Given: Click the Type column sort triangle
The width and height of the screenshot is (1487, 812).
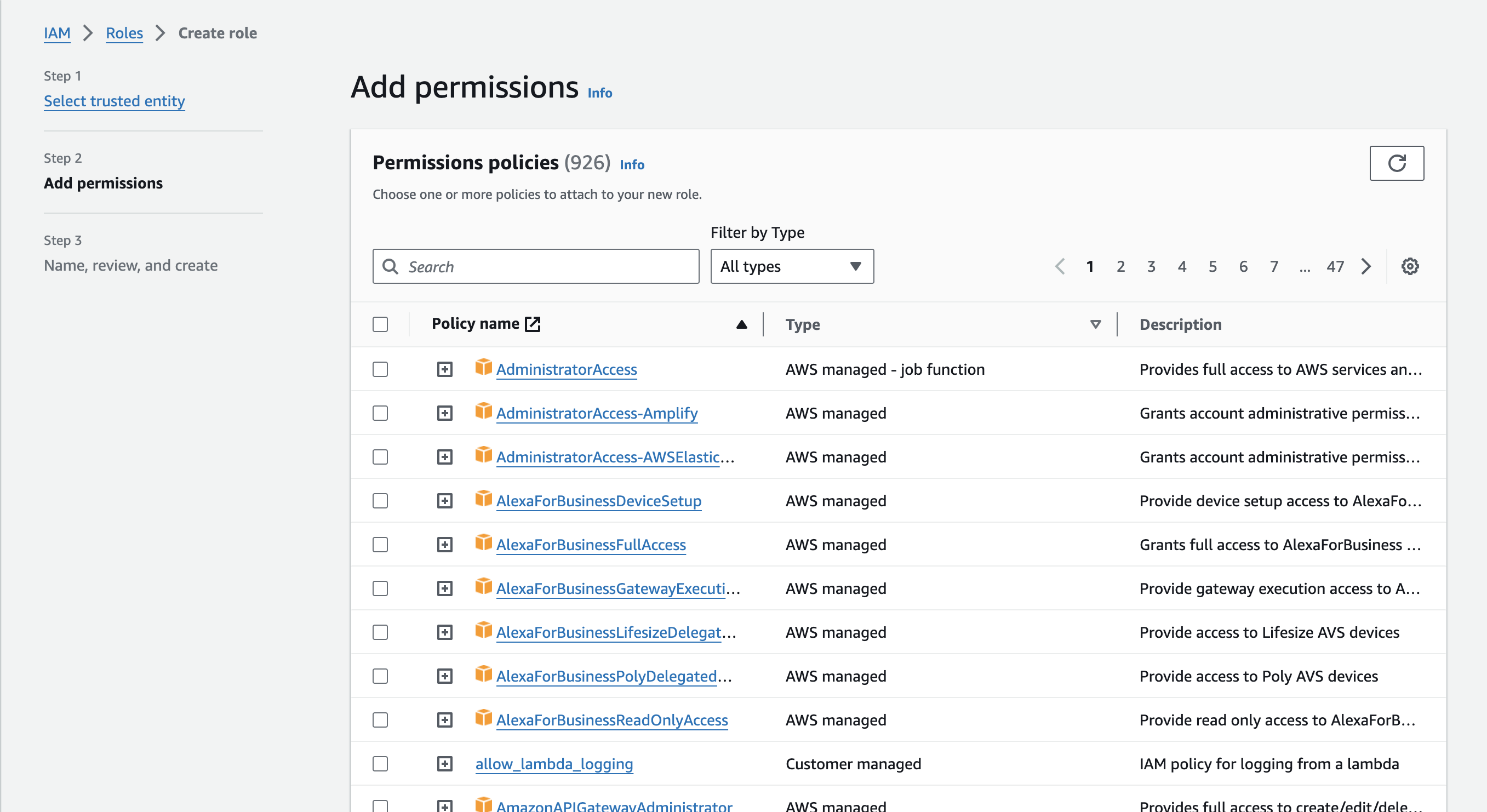Looking at the screenshot, I should tap(1095, 324).
